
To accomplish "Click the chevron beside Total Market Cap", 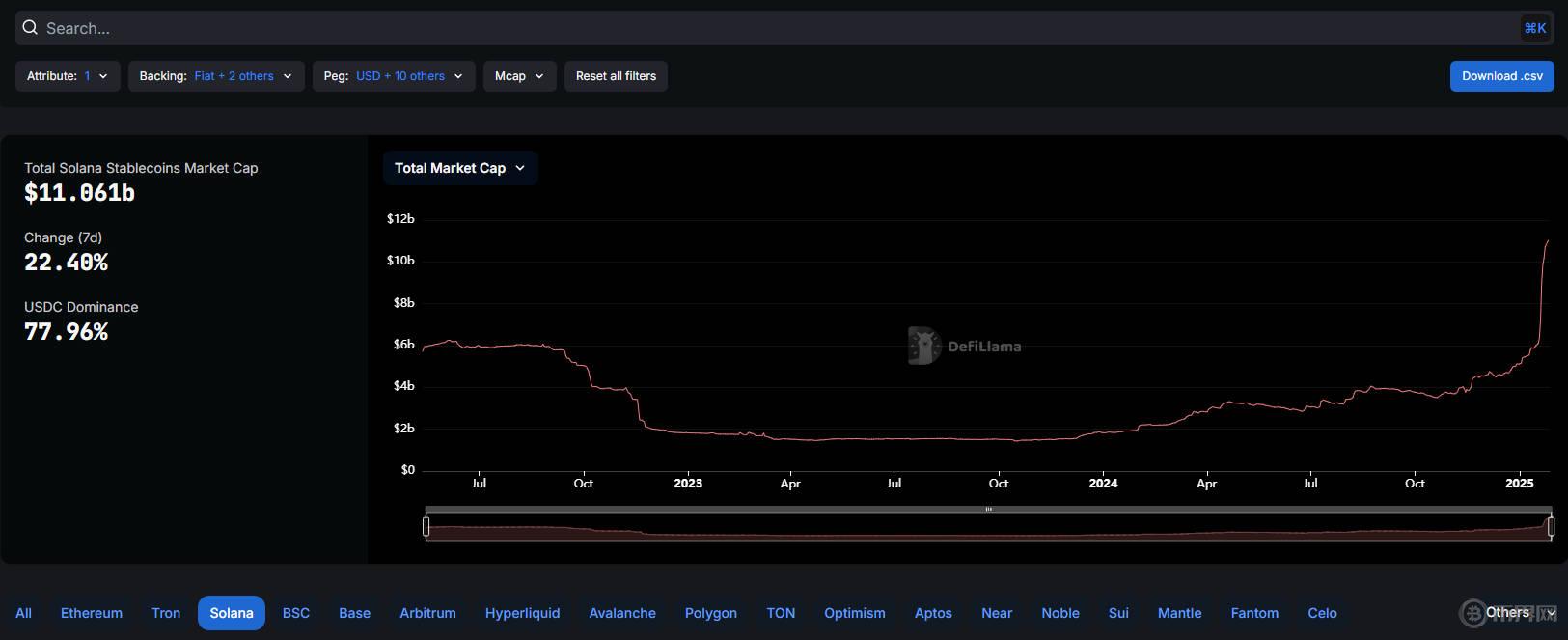I will point(520,168).
